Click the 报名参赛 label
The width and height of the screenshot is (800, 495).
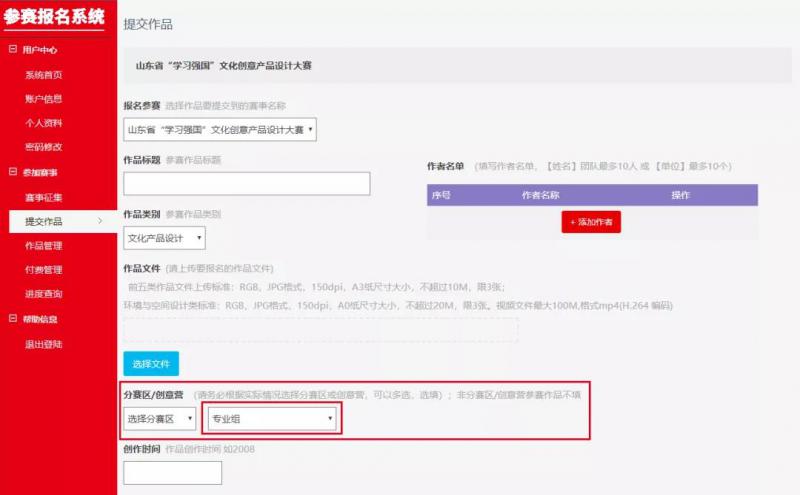[x=142, y=106]
